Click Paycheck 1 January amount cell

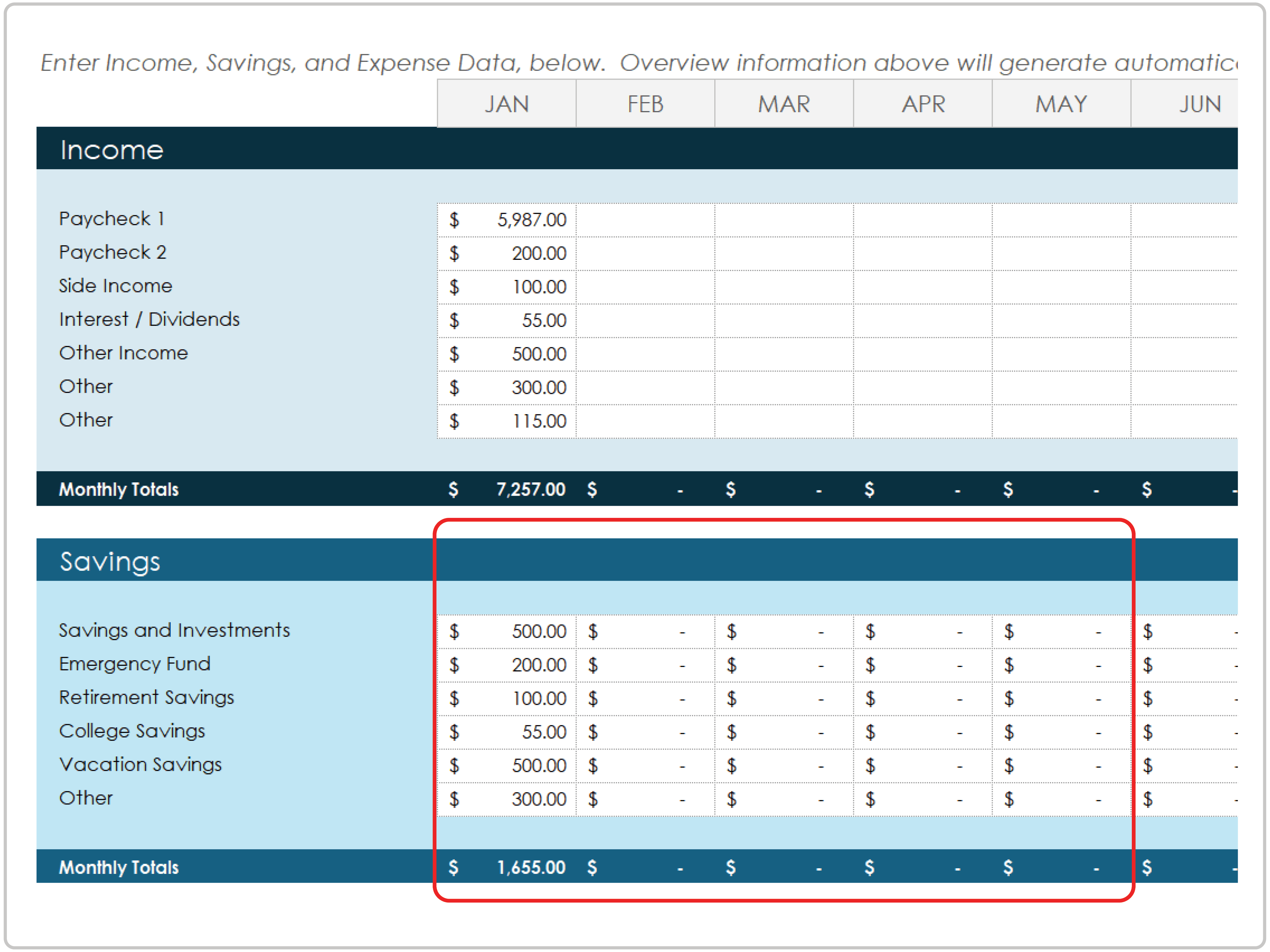coord(506,220)
